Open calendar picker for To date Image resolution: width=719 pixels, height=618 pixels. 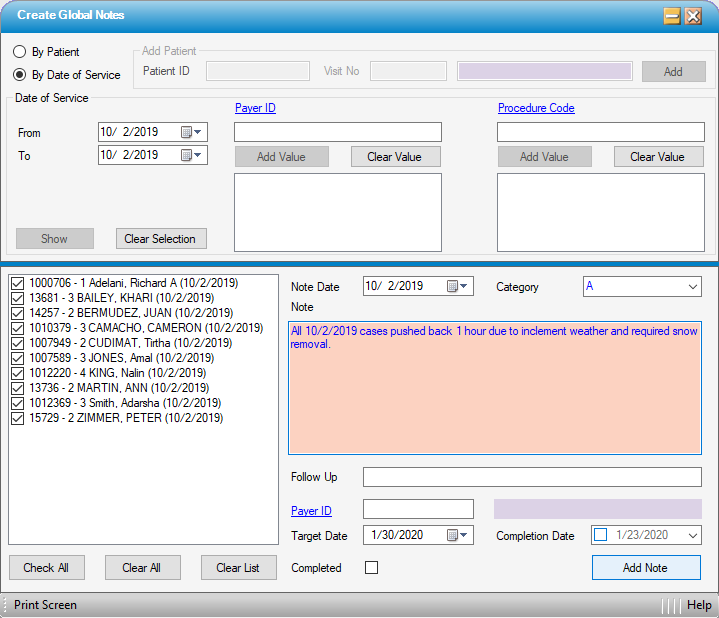191,155
